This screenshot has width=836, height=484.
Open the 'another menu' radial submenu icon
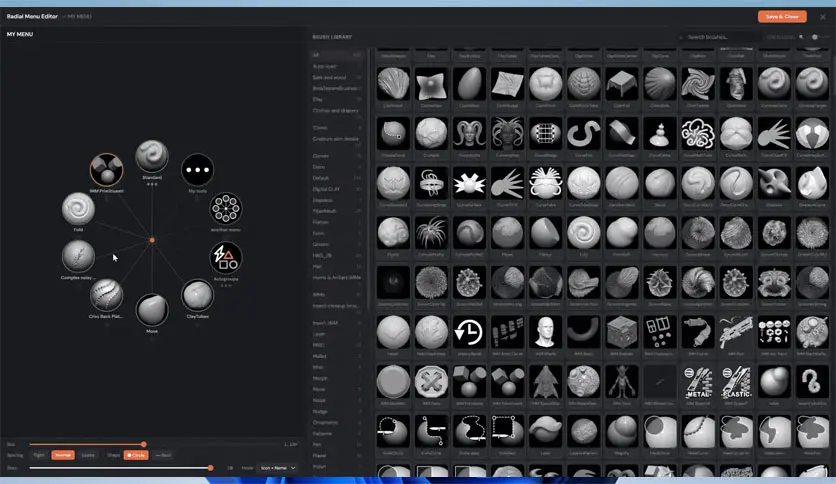[226, 208]
